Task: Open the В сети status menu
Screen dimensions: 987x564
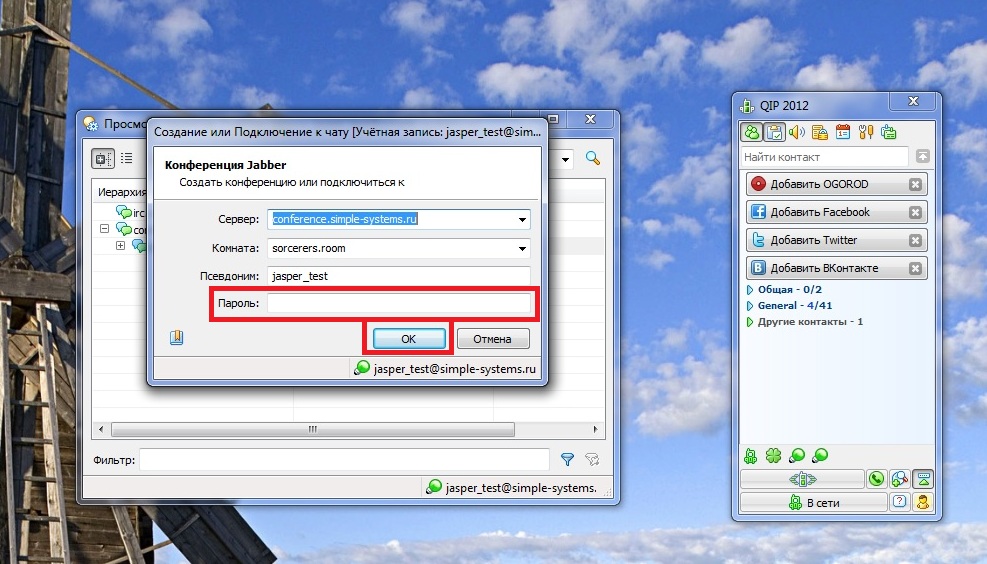Action: pos(814,502)
